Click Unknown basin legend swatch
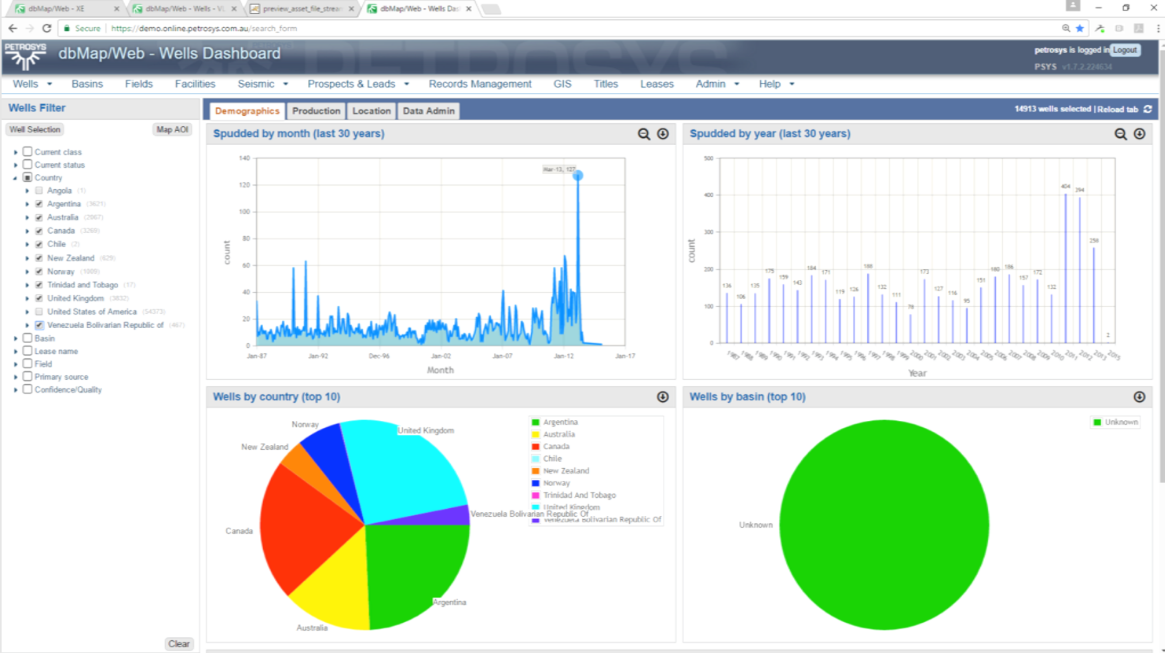Screen dimensions: 1165x653 pyautogui.click(x=1097, y=422)
